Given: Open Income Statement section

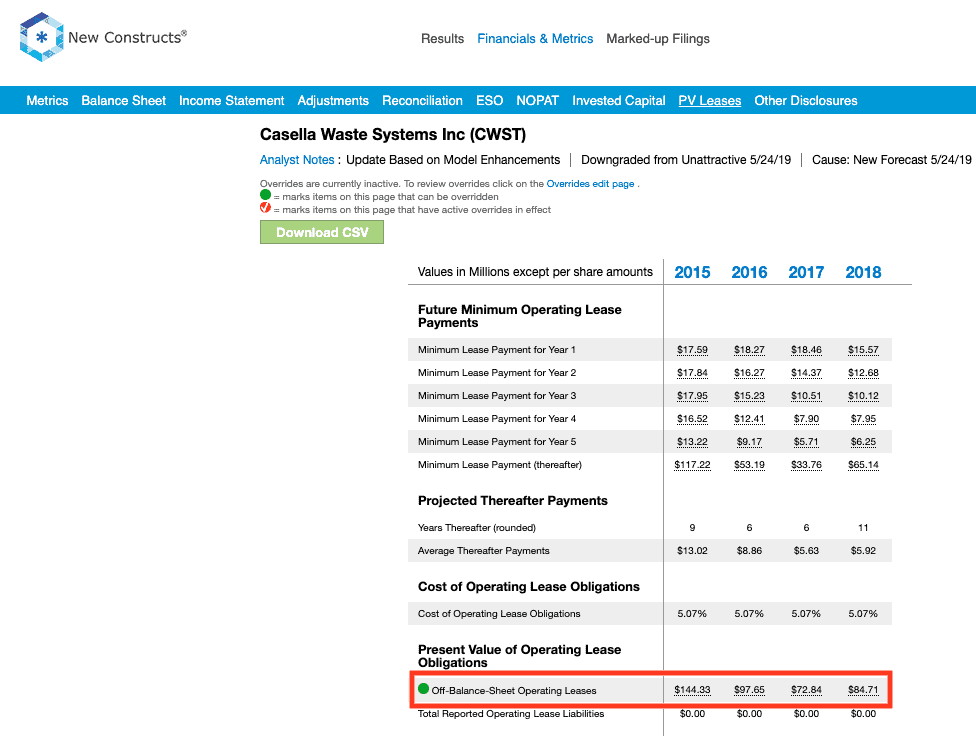Looking at the screenshot, I should pos(231,100).
